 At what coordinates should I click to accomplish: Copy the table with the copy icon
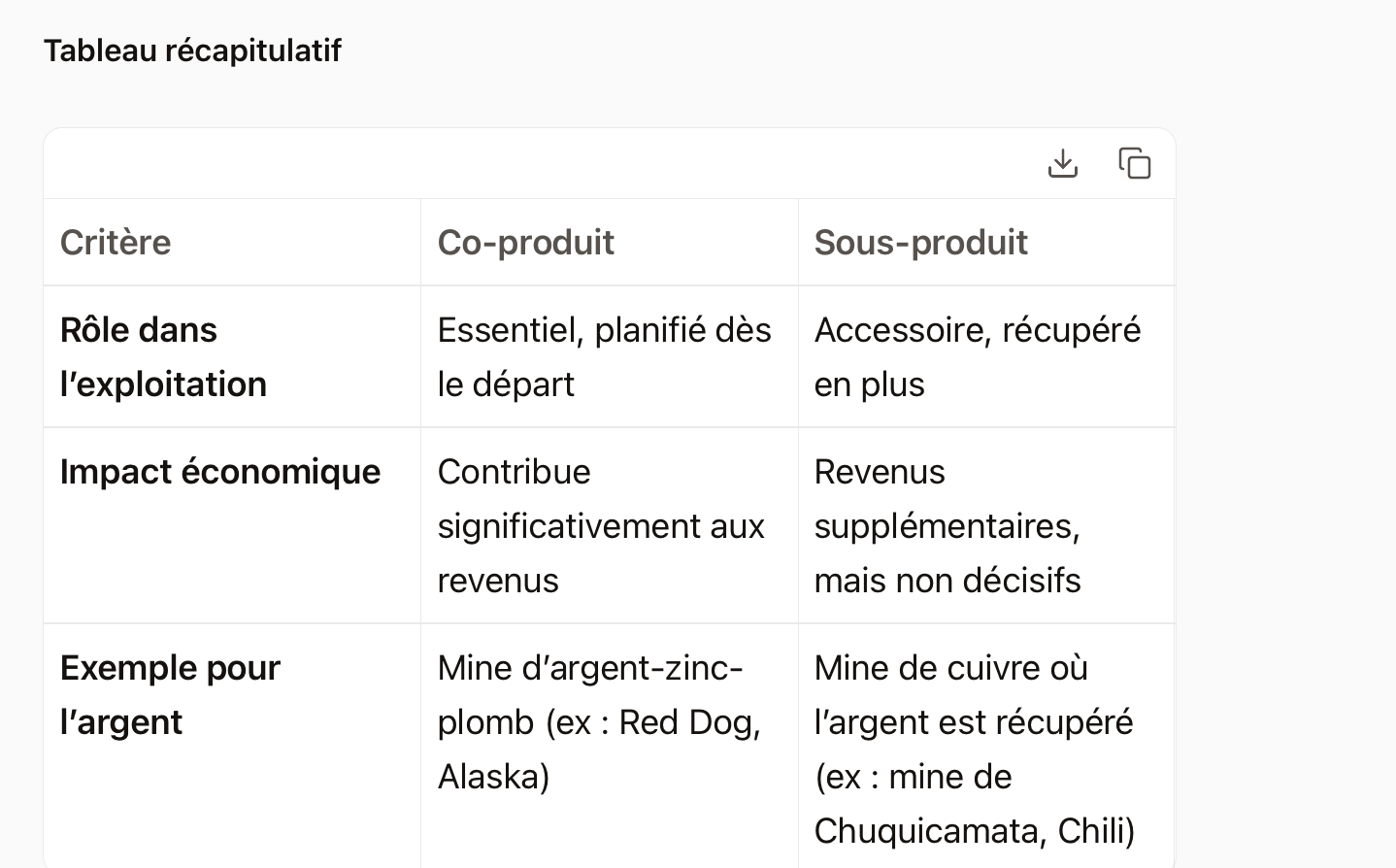(1134, 163)
